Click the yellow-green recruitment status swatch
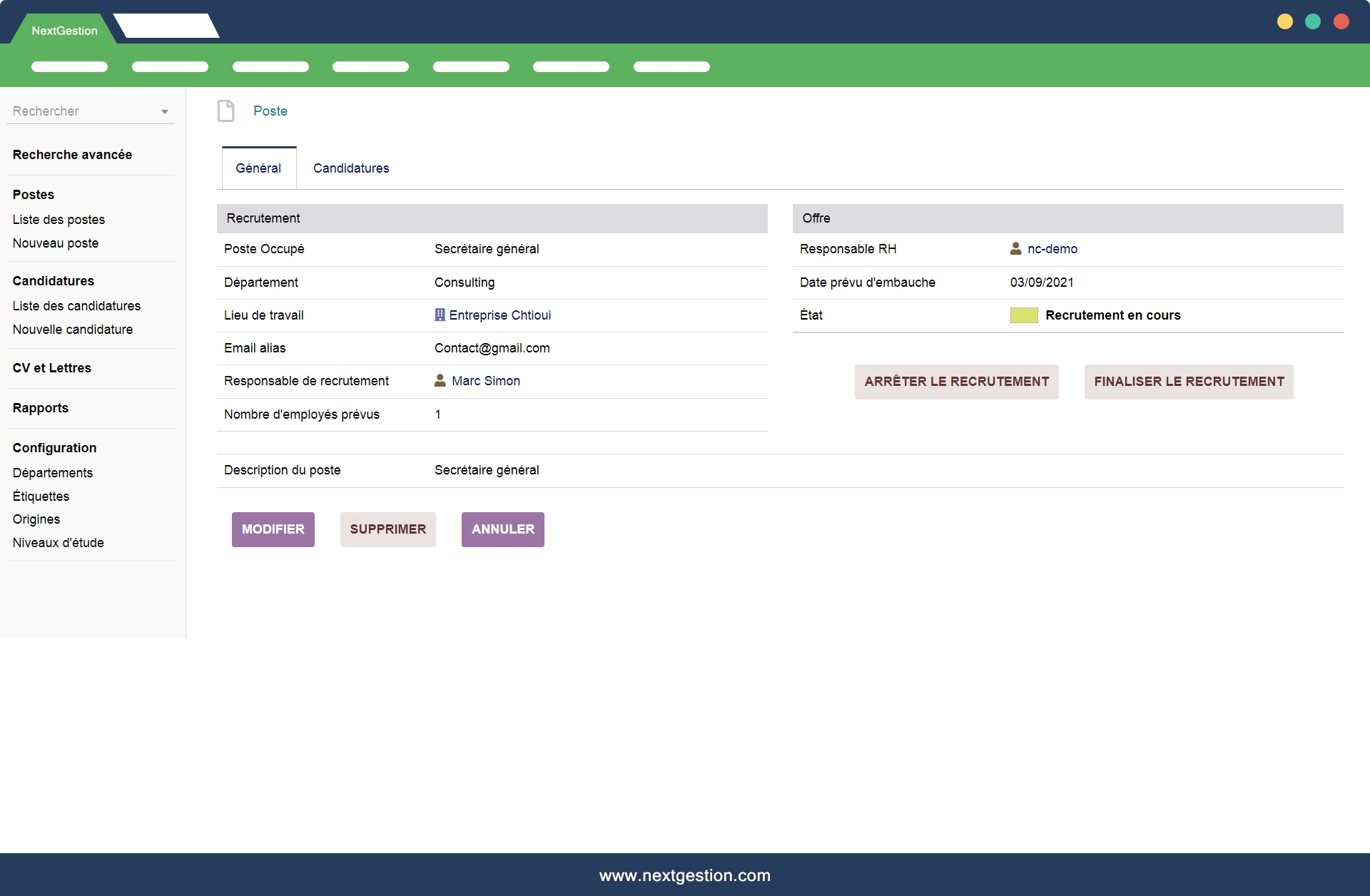 click(x=1023, y=315)
